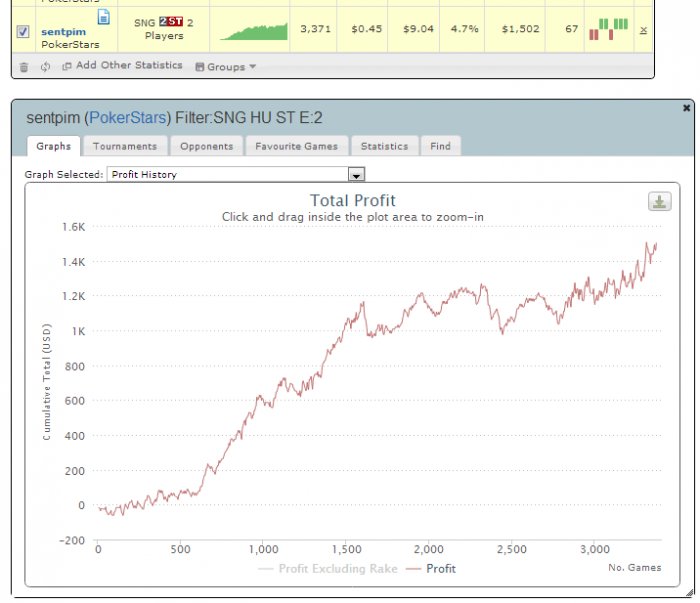Click the recent form bars icon

point(608,29)
